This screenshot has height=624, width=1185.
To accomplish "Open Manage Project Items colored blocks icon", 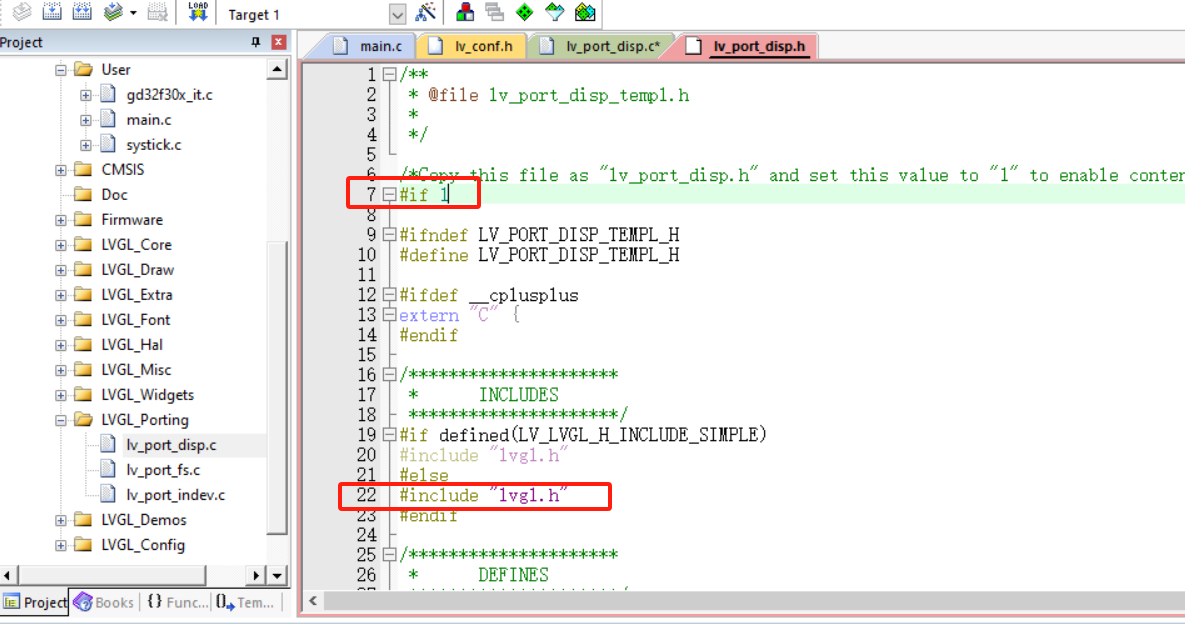I will (465, 13).
